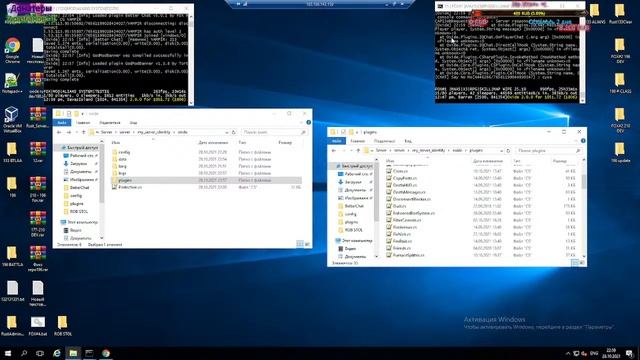The width and height of the screenshot is (640, 360).
Task: Select the 177-210 DEV.rar archive on desktop
Action: (x=38, y=224)
